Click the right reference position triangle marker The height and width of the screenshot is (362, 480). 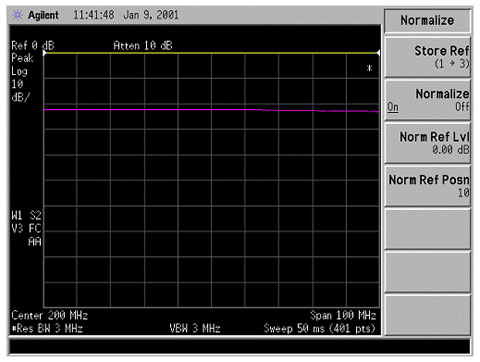tap(378, 53)
